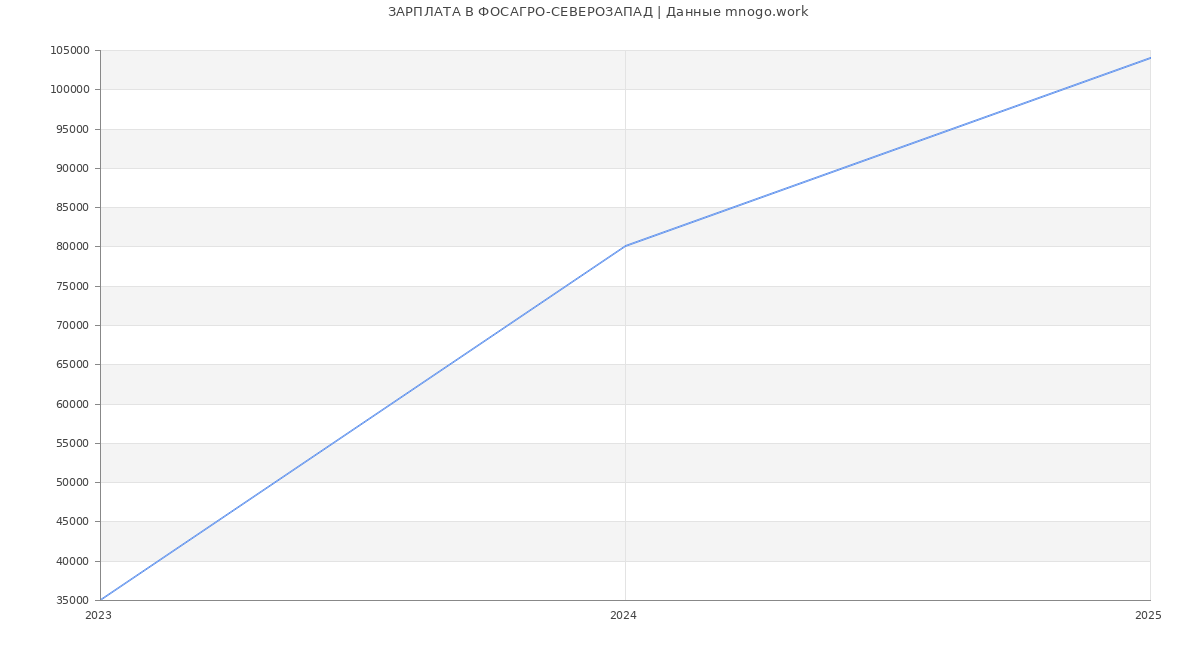1200x650 pixels.
Task: Click the 2025 x-axis label
Action: 1148,616
